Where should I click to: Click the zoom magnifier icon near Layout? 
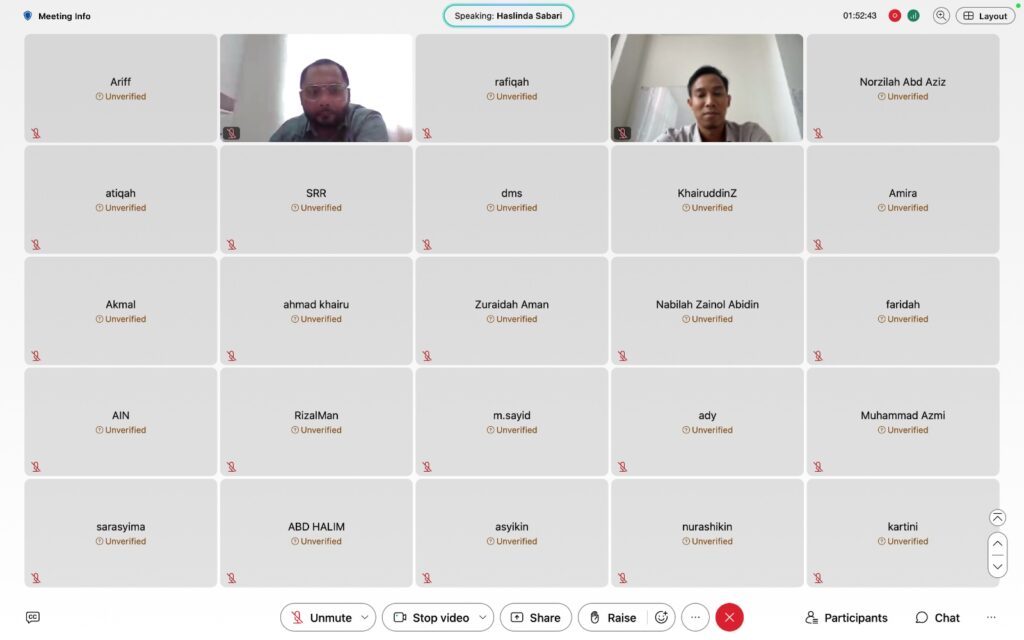(x=941, y=16)
